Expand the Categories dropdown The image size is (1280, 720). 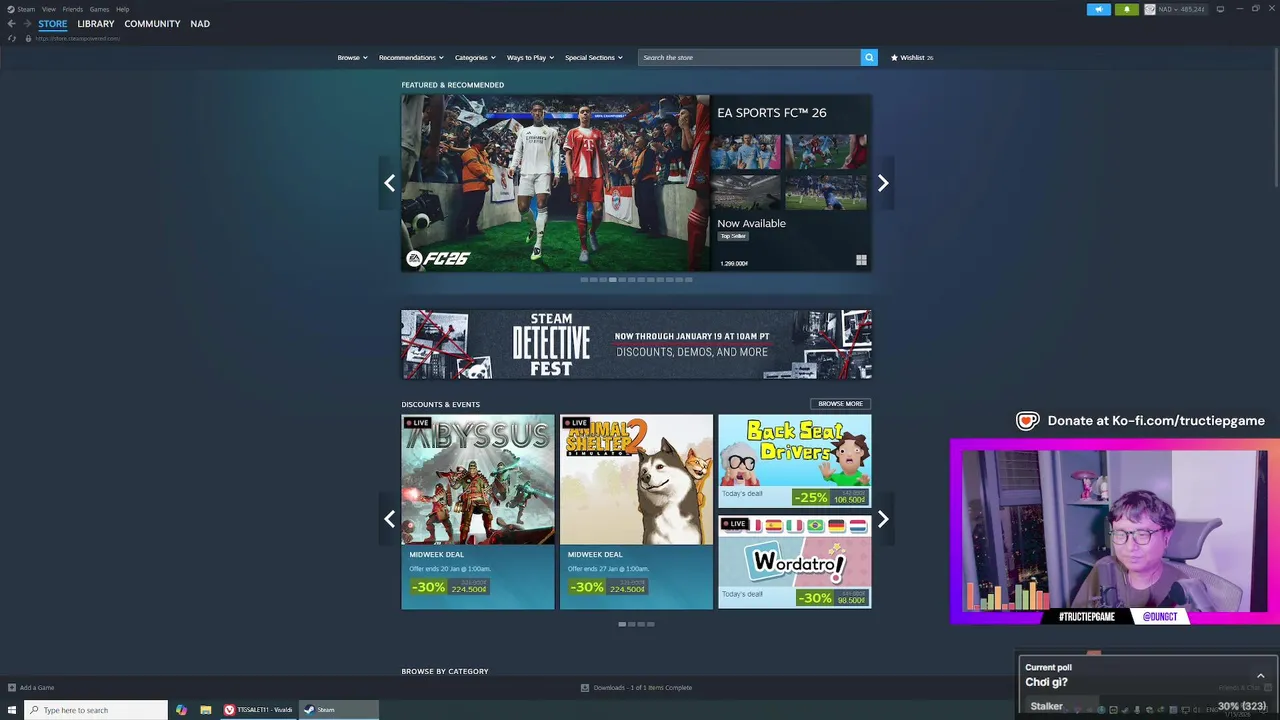pos(475,57)
